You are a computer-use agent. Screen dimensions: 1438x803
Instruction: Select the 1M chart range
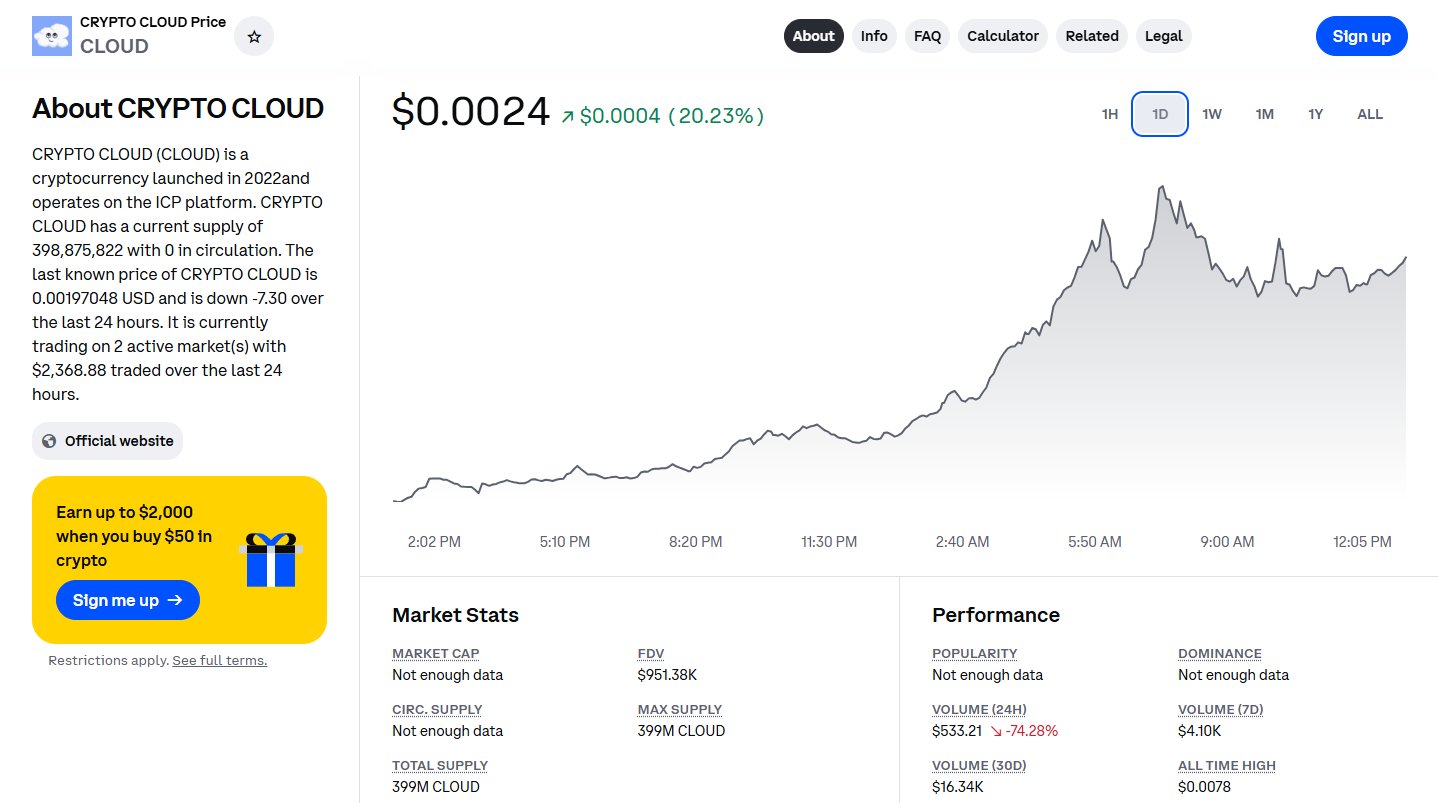pos(1264,114)
